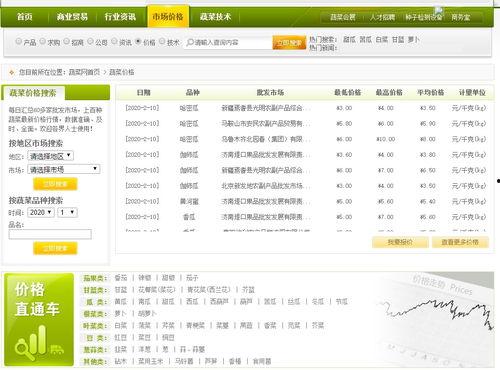Viewport: 500px width, 370px height.
Task: Open the 花椰菜(菜花) category link
Action: coord(156,290)
